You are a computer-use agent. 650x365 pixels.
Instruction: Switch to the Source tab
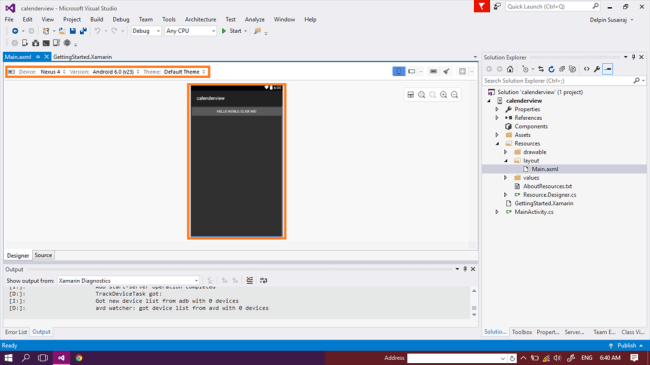[43, 256]
